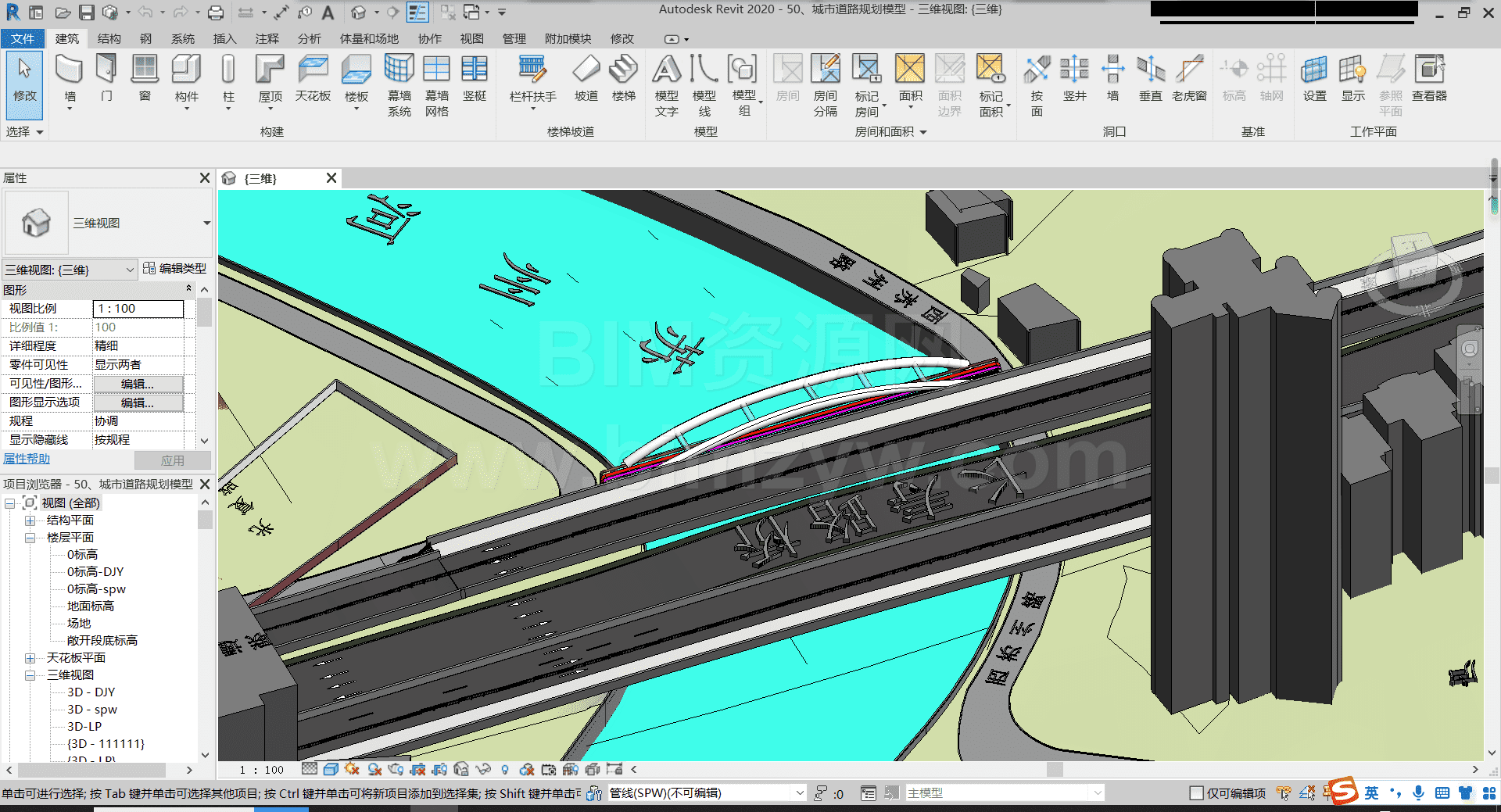Collapse the 楼层平面 tree node

tap(30, 538)
